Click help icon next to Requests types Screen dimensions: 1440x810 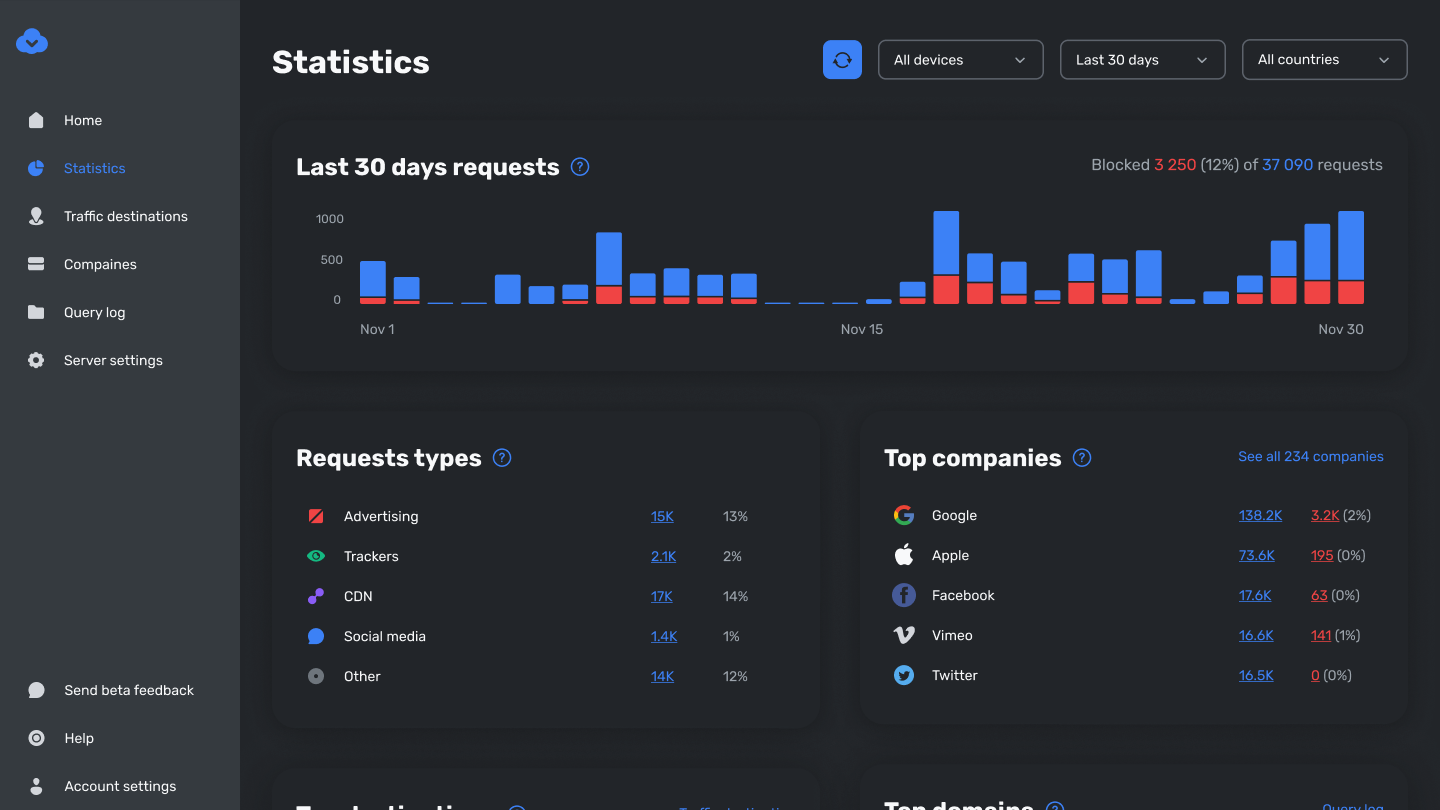click(x=502, y=458)
